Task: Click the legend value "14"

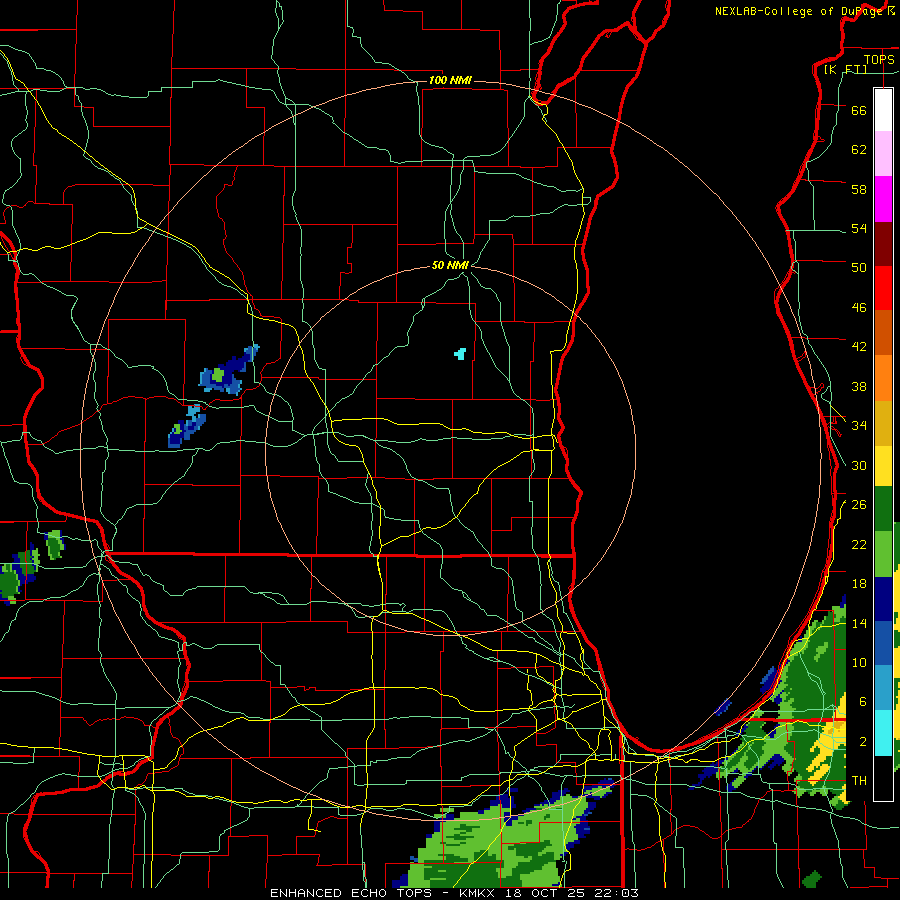Action: tap(859, 623)
